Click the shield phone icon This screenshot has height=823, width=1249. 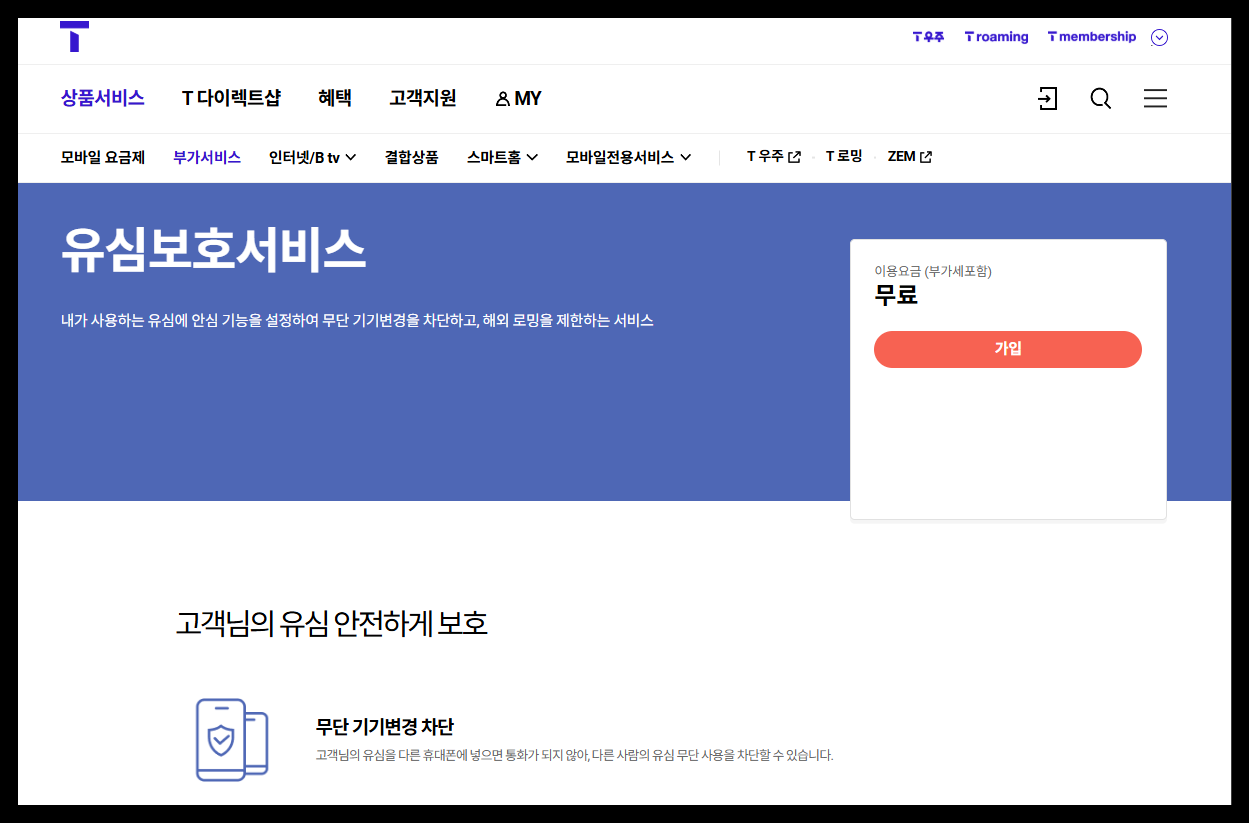point(232,740)
